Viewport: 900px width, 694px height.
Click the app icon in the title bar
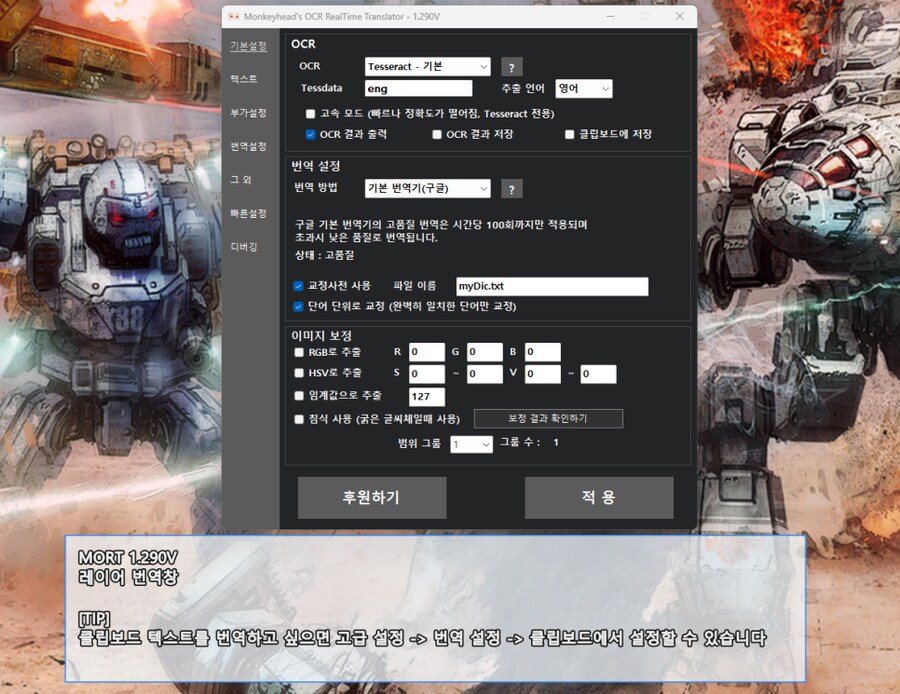click(234, 17)
